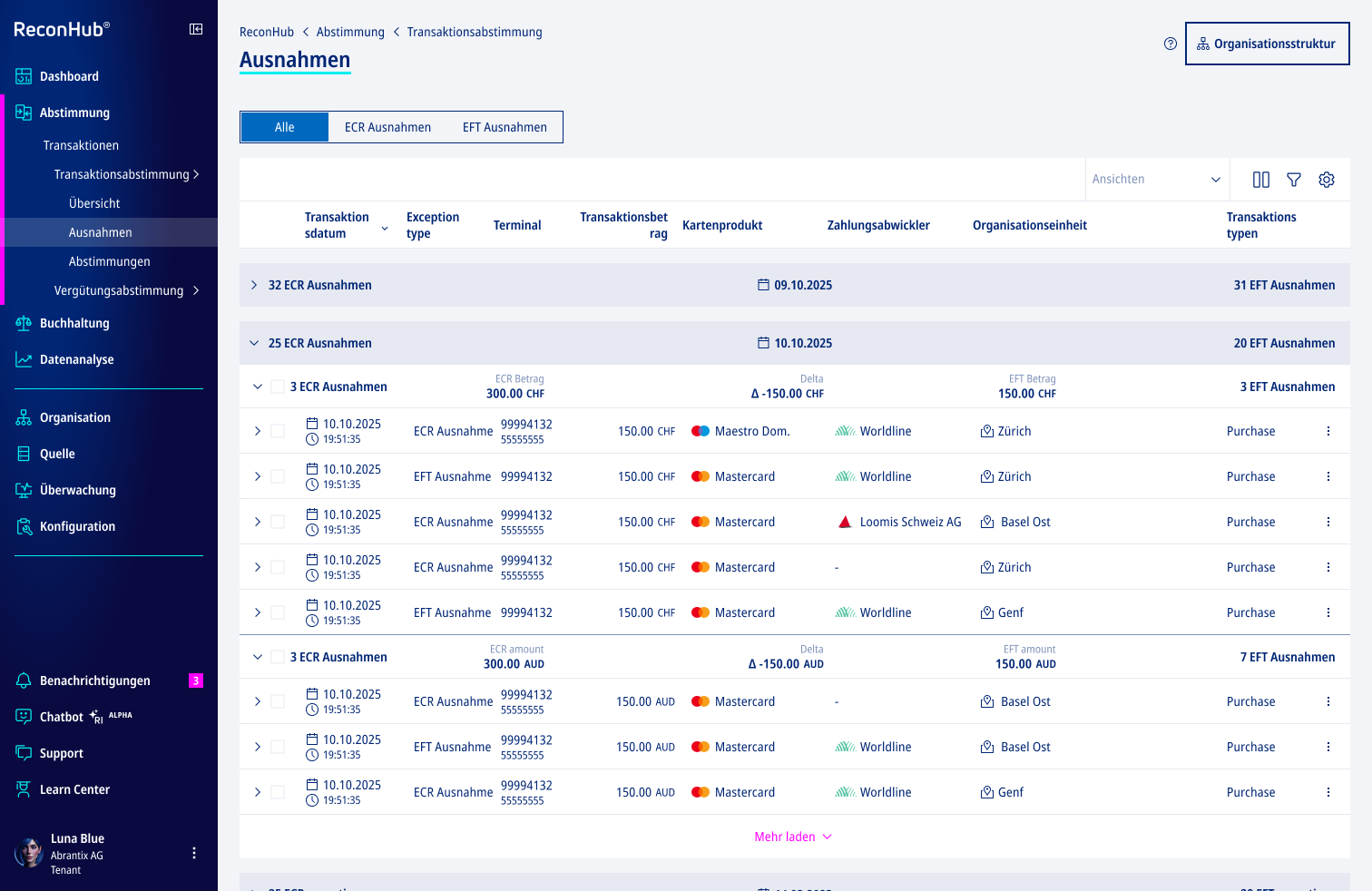Open the help question mark icon
This screenshot has height=891, width=1372.
[x=1170, y=44]
